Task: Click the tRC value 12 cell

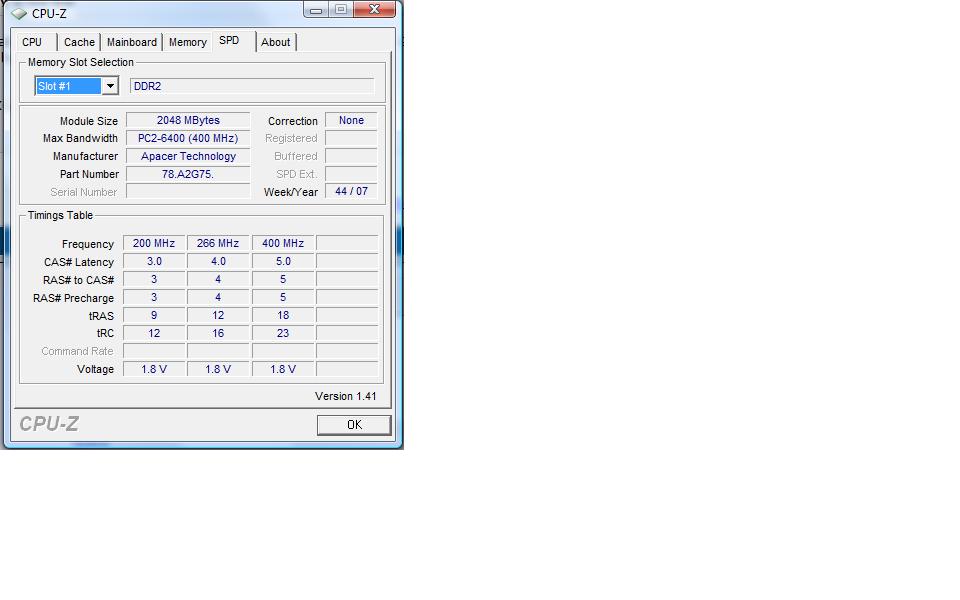Action: [154, 333]
